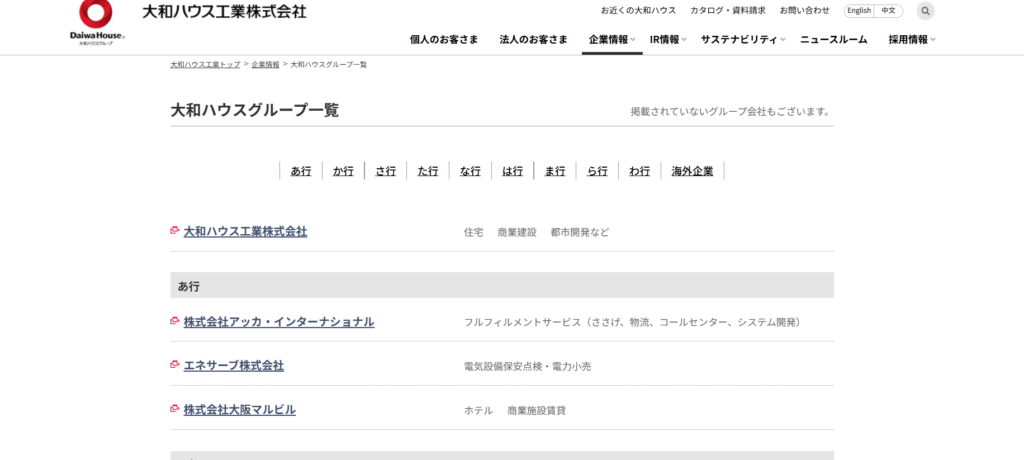Switch language to 中文
This screenshot has height=460, width=1024.
pyautogui.click(x=888, y=11)
